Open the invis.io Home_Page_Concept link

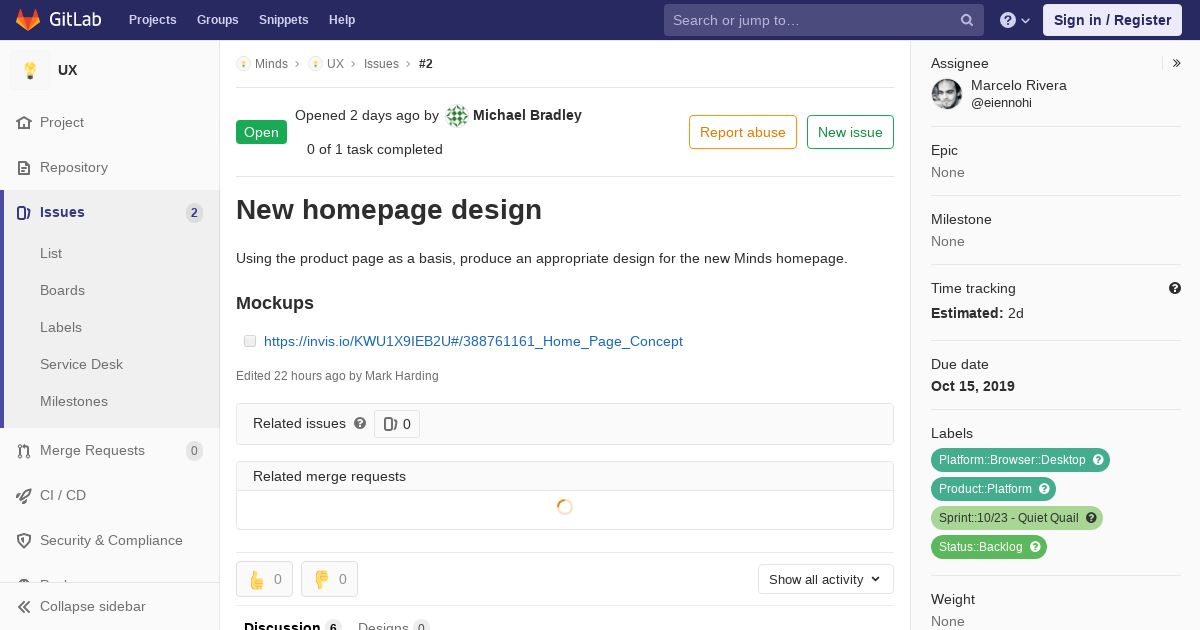[x=473, y=341]
